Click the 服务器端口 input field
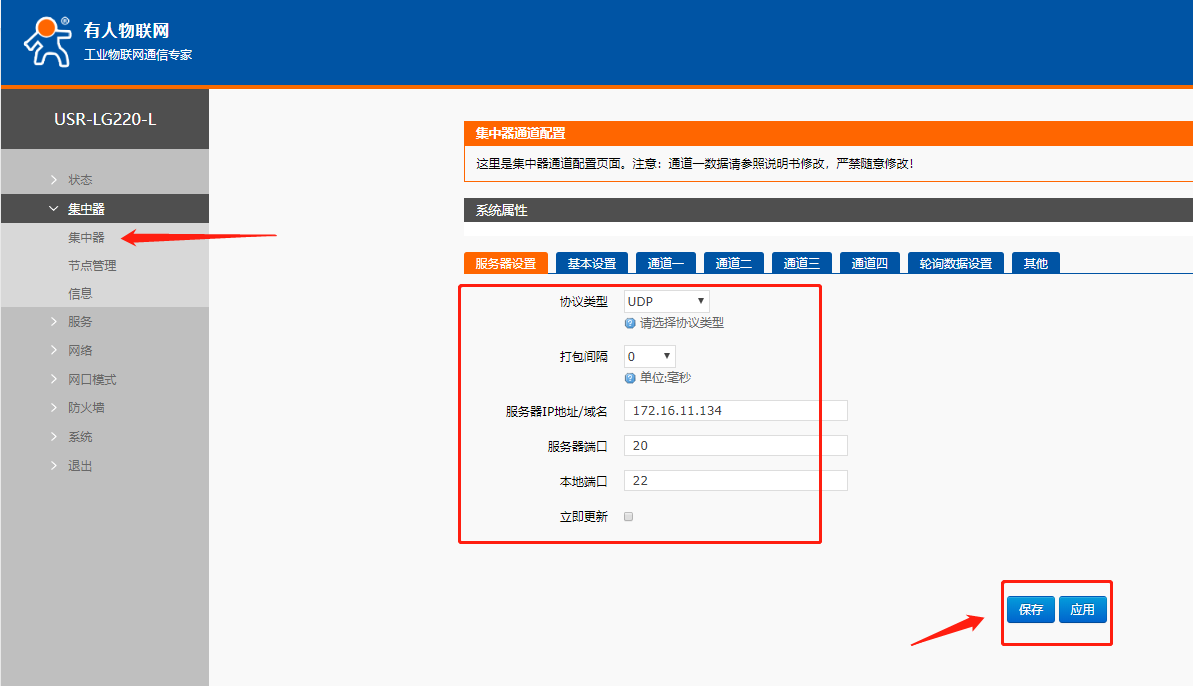The image size is (1193, 686). [735, 446]
